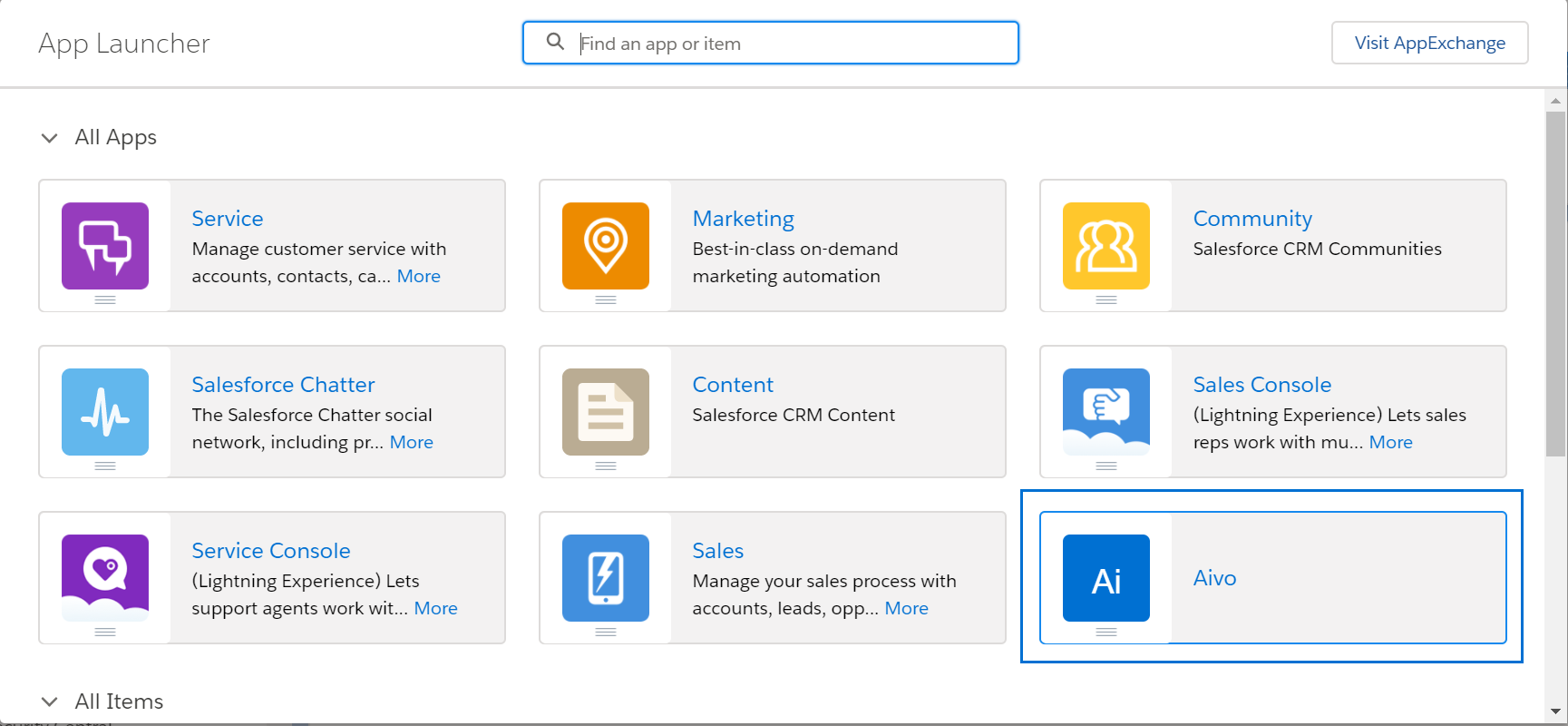Show More of Sales app description
This screenshot has height=726, width=1568.
[906, 608]
